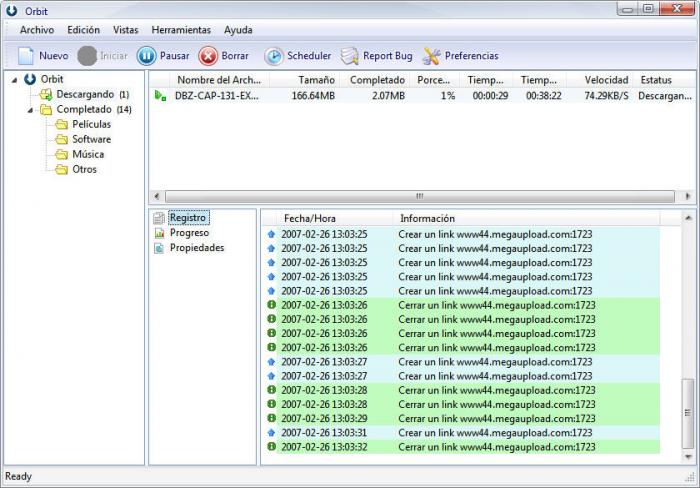Viewport: 700px width, 488px height.
Task: Click the Report Bug icon
Action: coord(349,56)
